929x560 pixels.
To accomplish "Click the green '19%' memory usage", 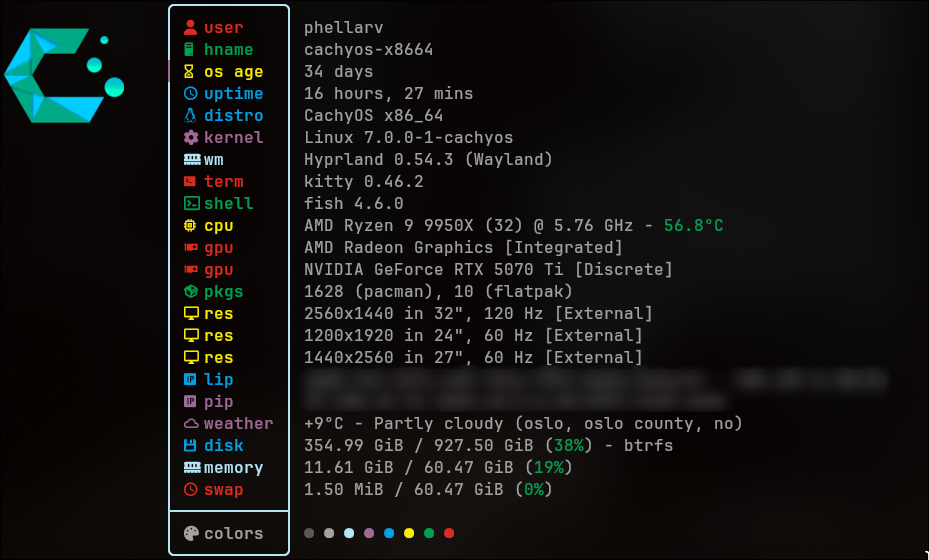I will click(549, 467).
